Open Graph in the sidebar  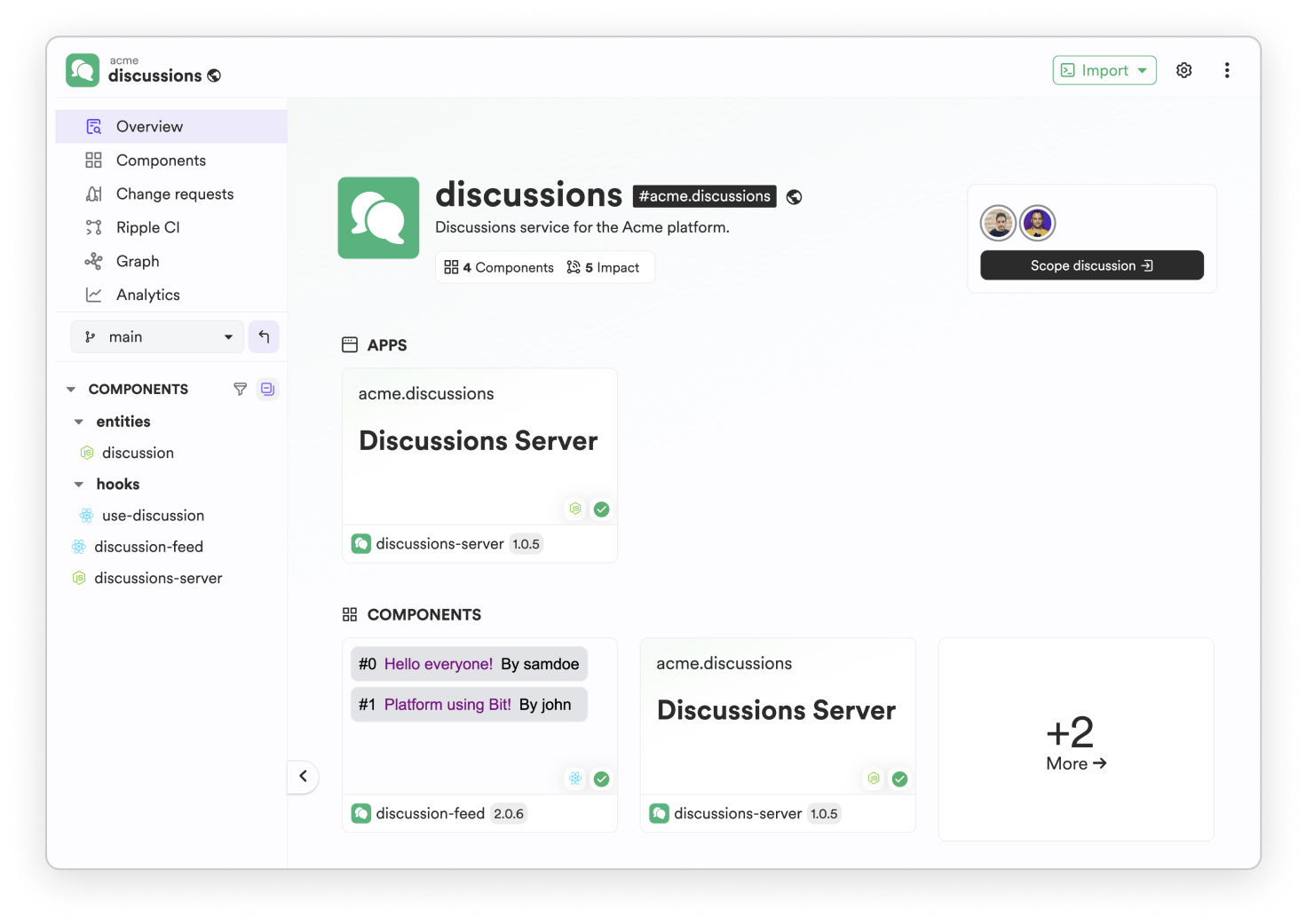pyautogui.click(x=171, y=261)
